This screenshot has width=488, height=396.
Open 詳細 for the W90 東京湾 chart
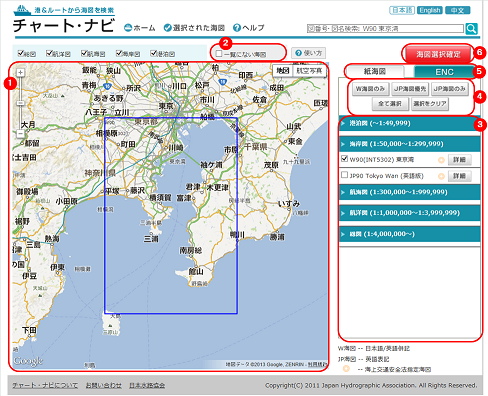[x=459, y=160]
